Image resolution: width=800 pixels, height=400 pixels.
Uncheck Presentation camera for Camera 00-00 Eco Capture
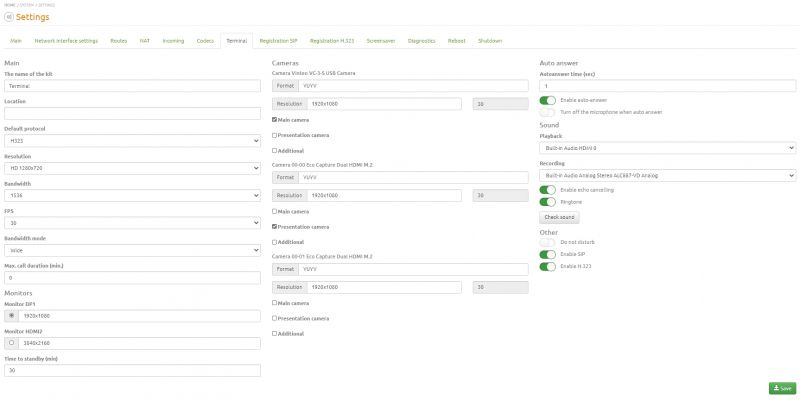point(274,227)
